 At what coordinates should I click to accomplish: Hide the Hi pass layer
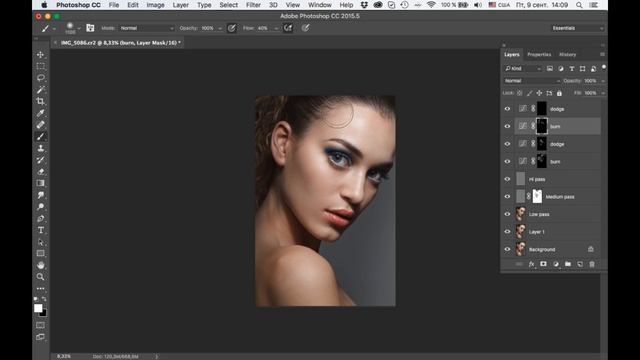click(507, 179)
